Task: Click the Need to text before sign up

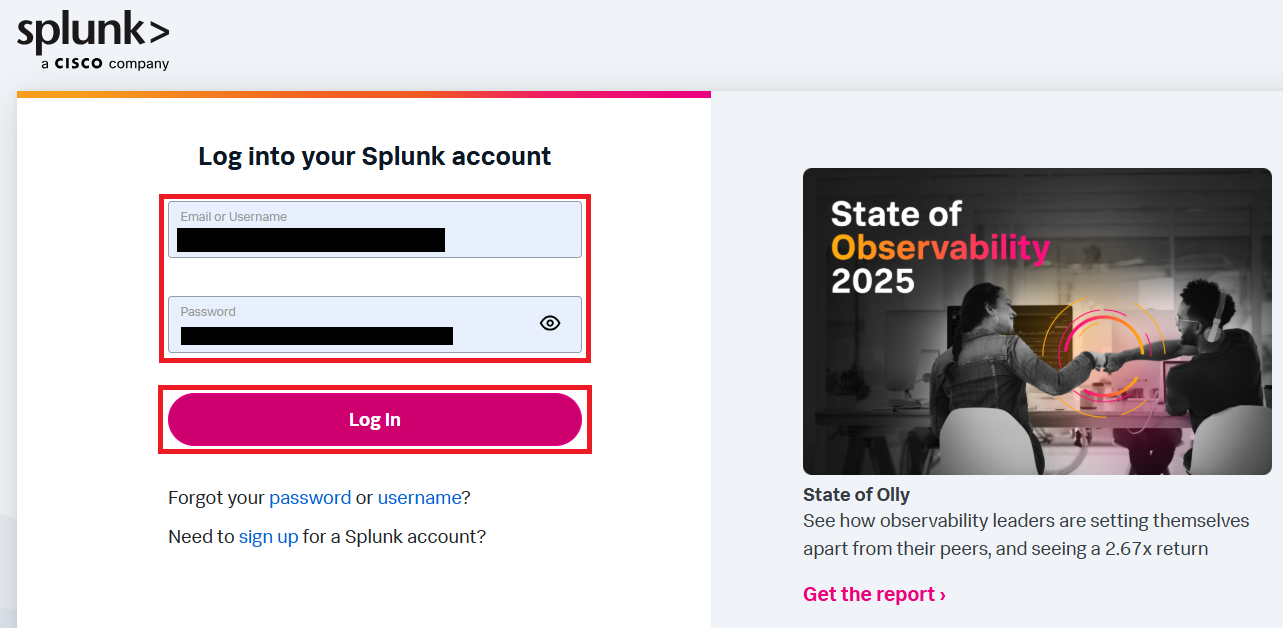Action: tap(201, 537)
